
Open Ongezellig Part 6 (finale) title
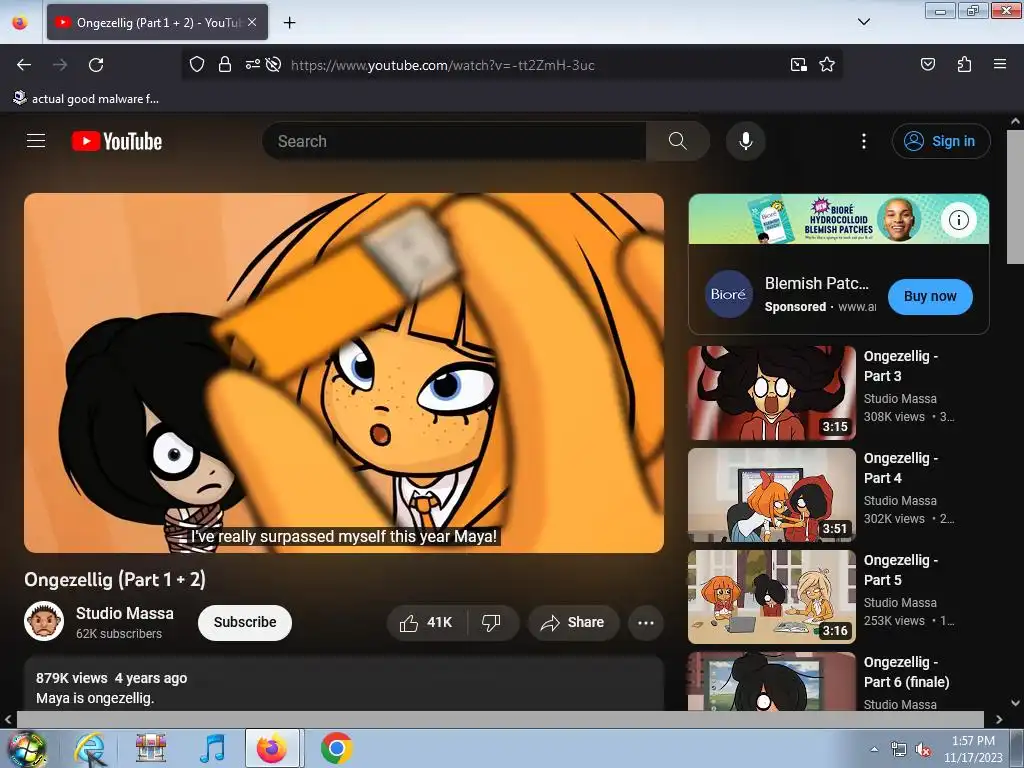click(x=906, y=672)
